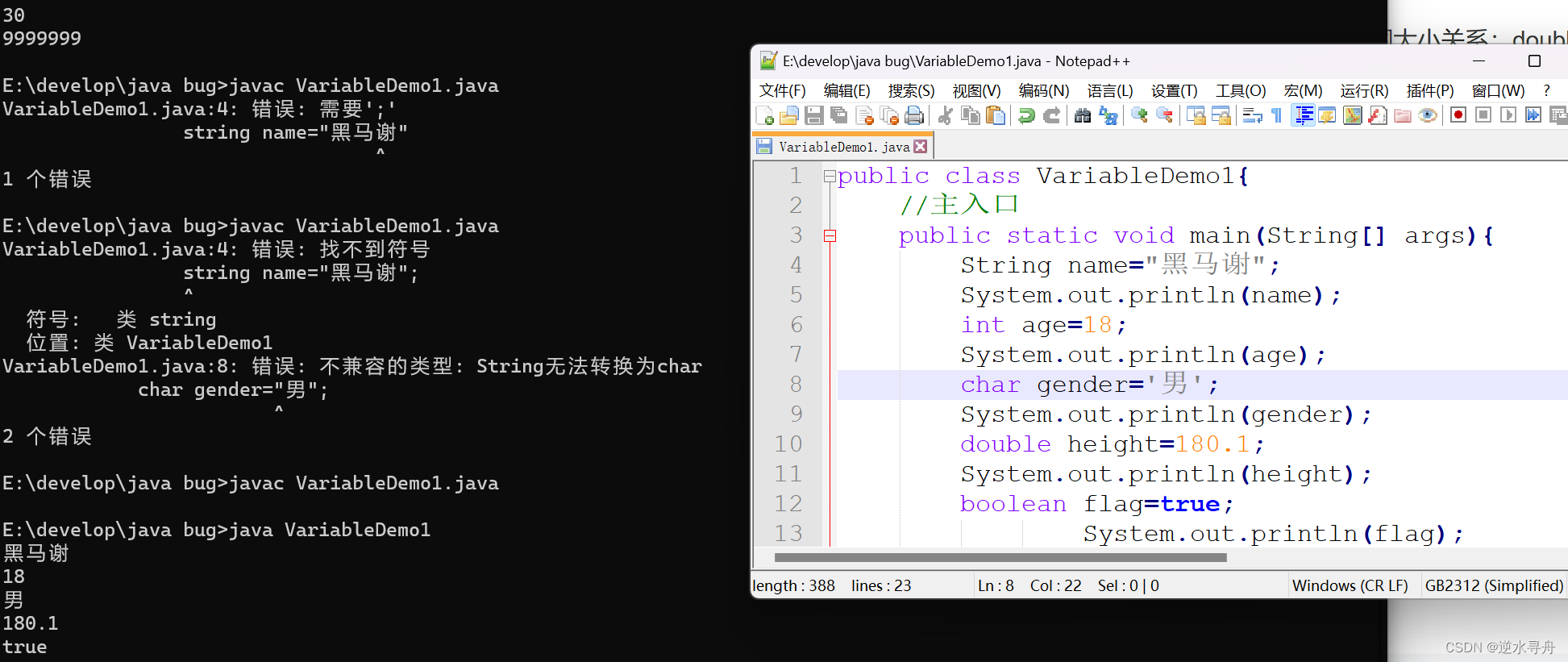The image size is (1568, 662).
Task: Click the Folder as Workspace icon
Action: (1403, 116)
